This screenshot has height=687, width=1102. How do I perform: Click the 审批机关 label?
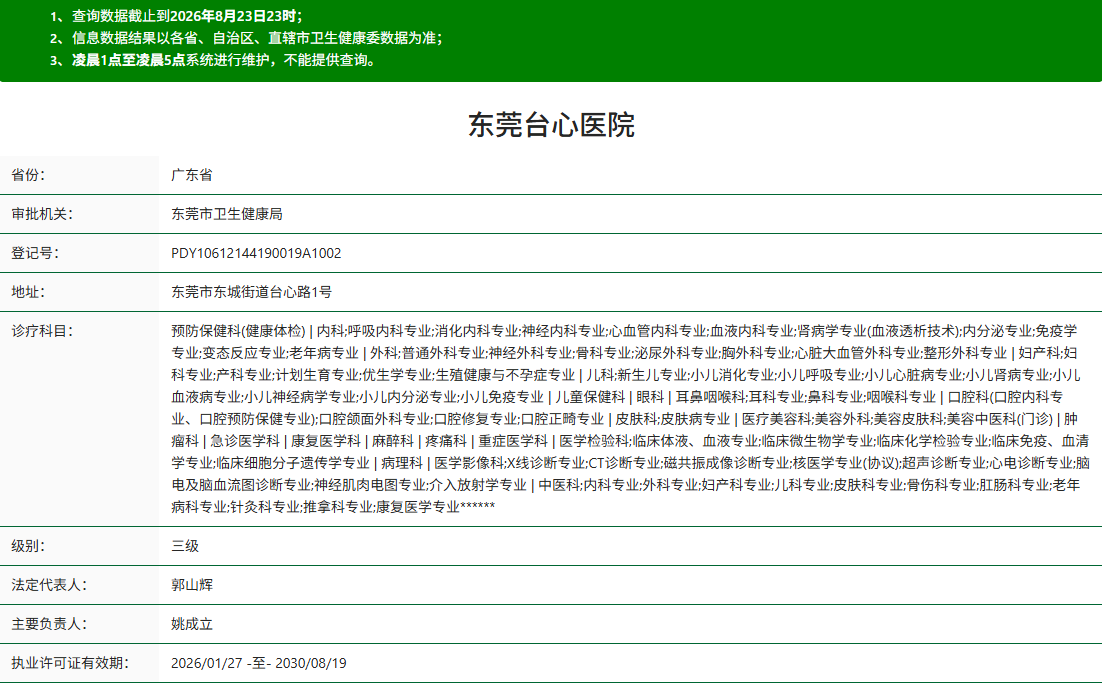(41, 214)
